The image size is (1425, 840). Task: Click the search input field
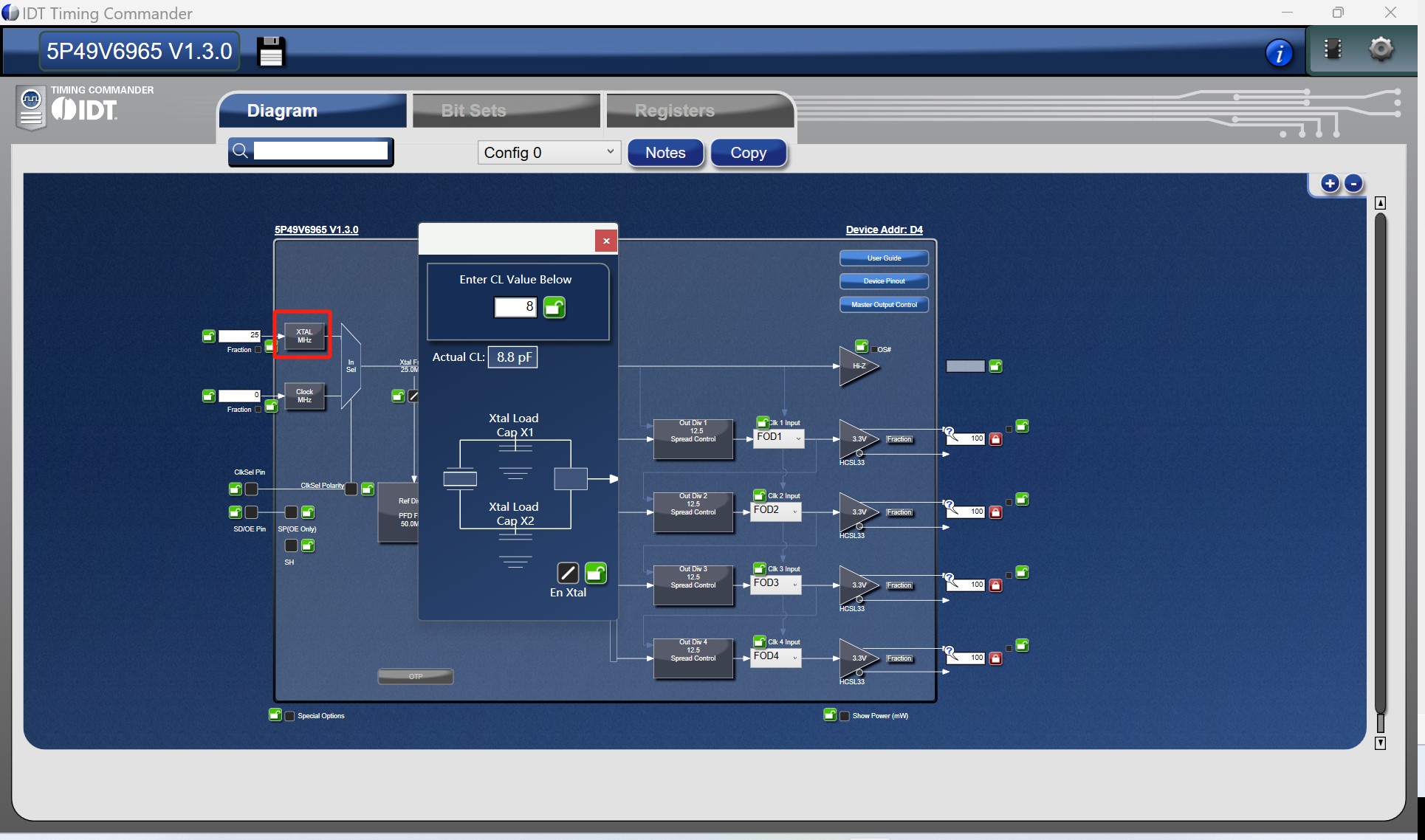click(320, 151)
